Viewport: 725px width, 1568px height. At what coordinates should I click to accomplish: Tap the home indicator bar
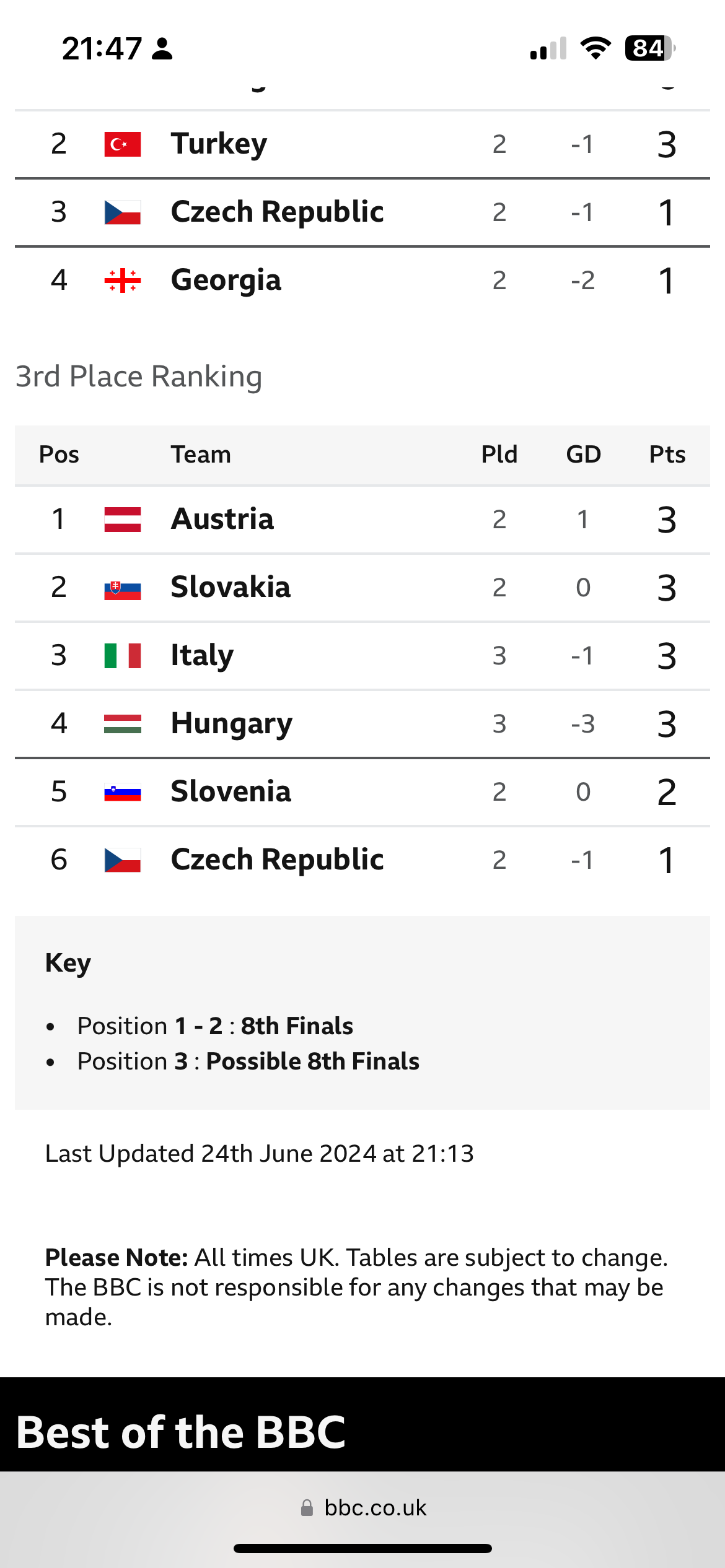pyautogui.click(x=362, y=1549)
